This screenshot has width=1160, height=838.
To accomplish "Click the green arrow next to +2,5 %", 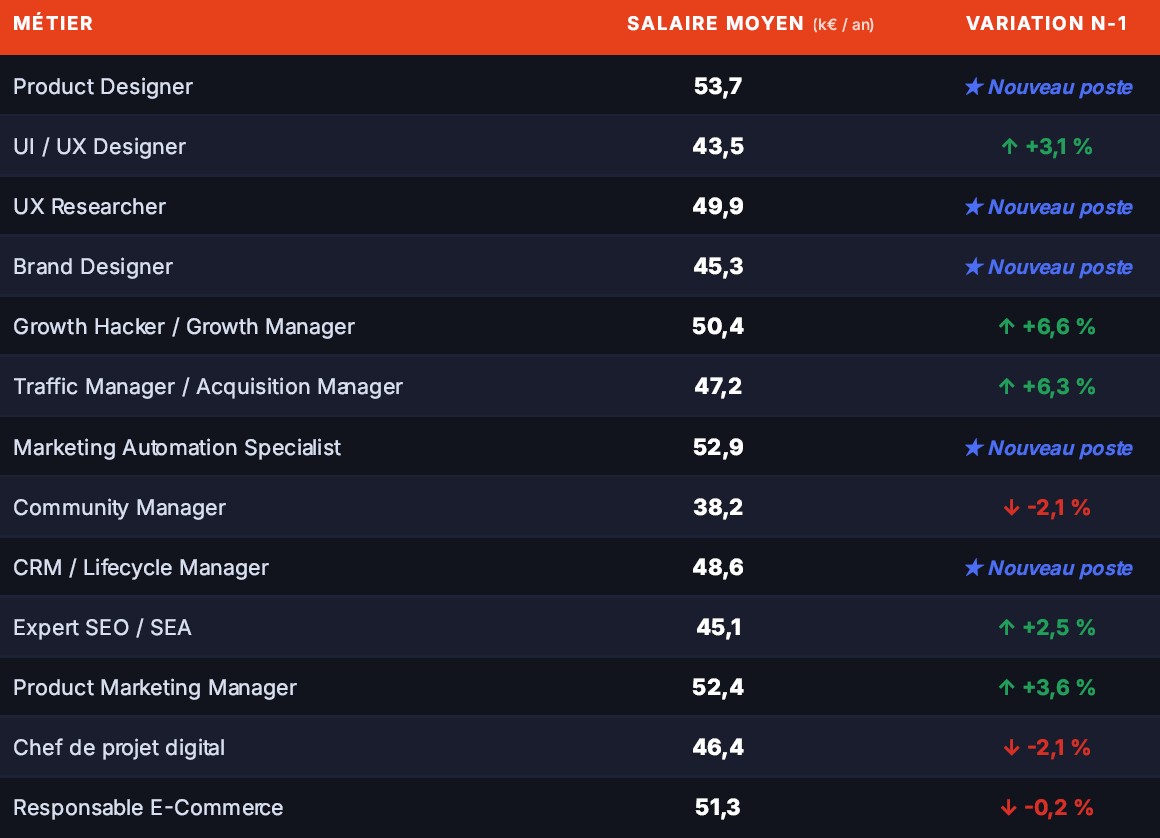I will pos(1006,627).
